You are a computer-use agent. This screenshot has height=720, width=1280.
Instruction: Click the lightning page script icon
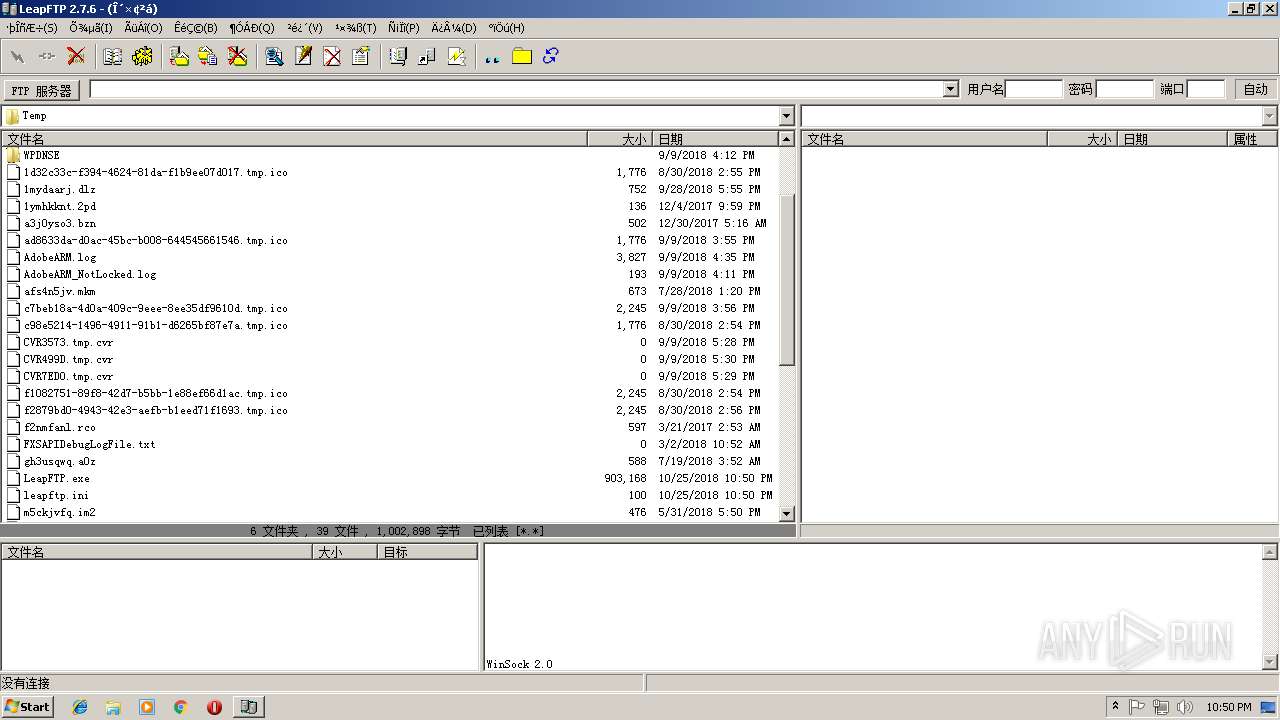[456, 57]
